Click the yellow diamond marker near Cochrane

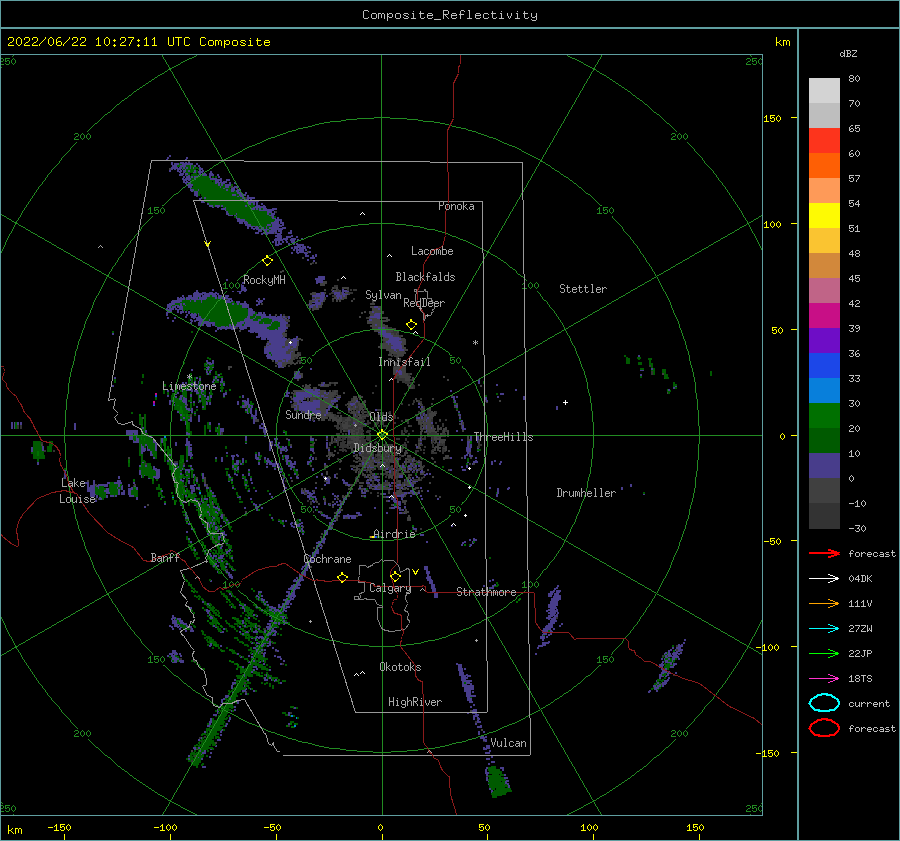click(x=343, y=577)
